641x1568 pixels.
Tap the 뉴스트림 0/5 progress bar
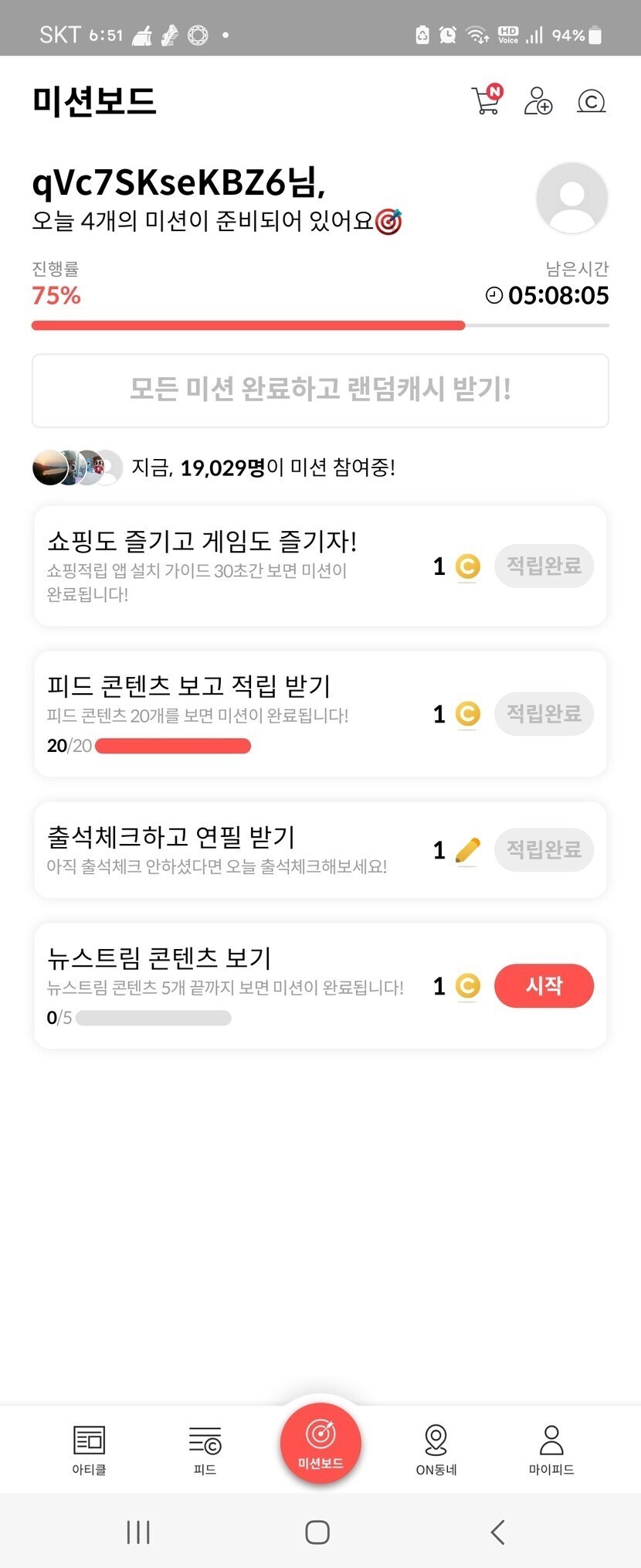coord(153,1018)
